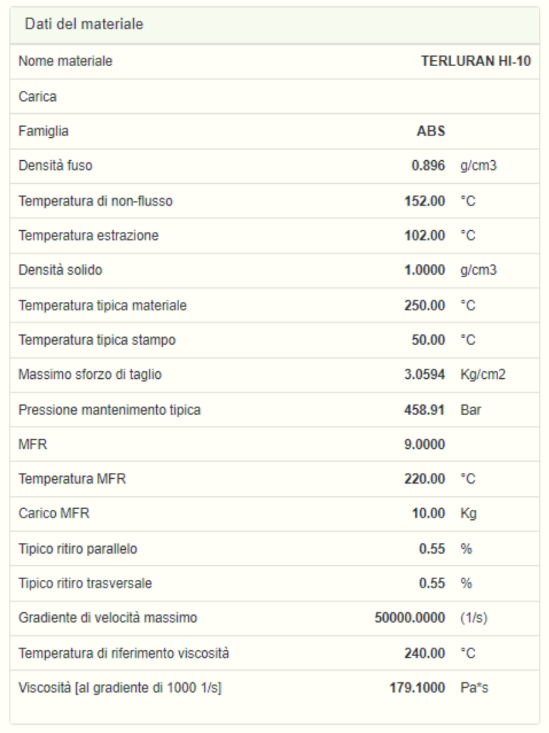
Task: Click the Famiglia ABS value
Action: tap(431, 131)
